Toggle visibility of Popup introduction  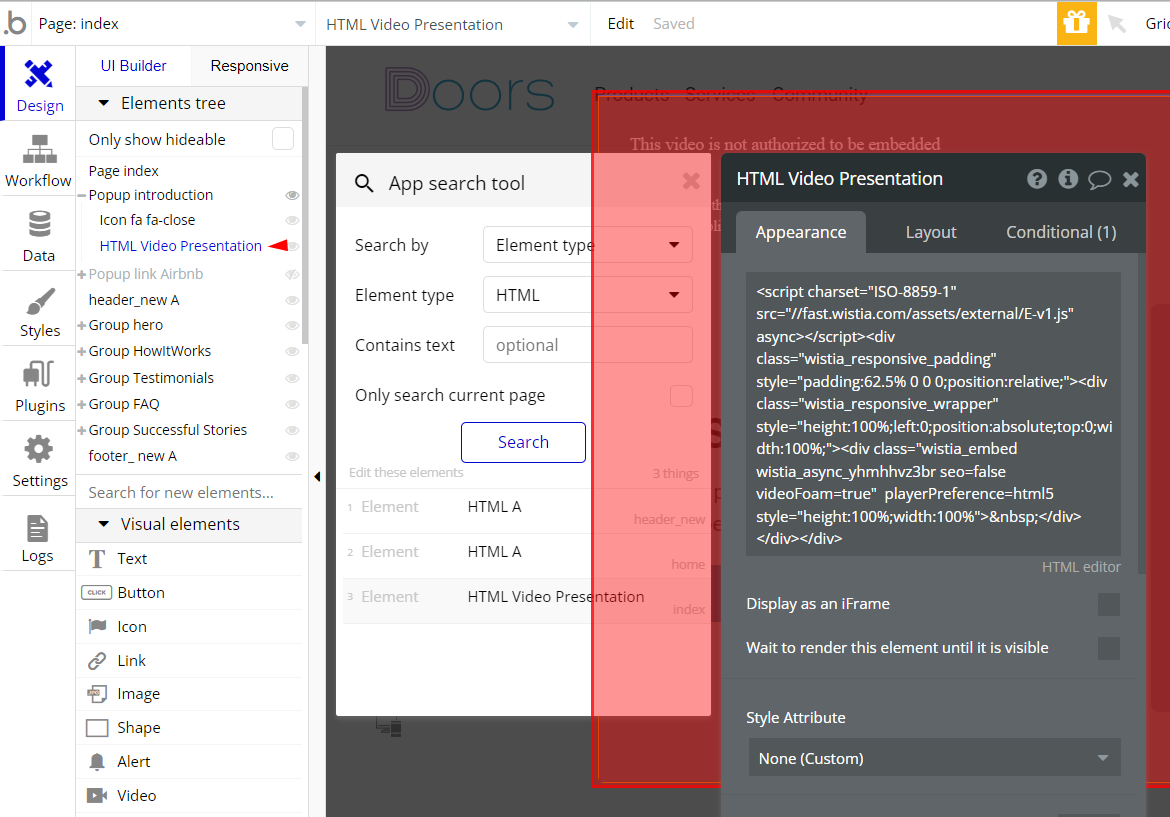coord(292,195)
